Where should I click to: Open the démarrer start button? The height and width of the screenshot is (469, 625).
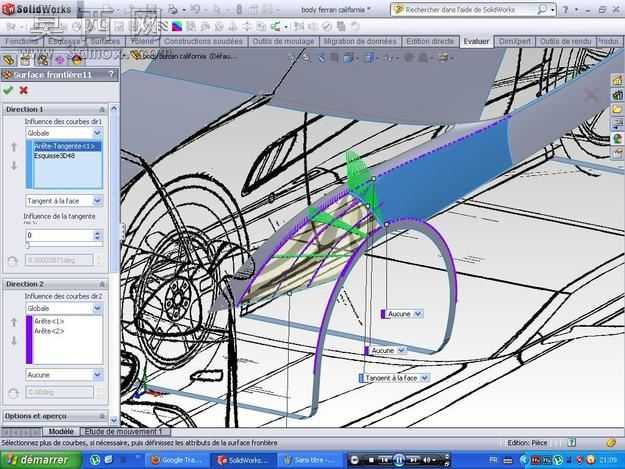point(40,460)
